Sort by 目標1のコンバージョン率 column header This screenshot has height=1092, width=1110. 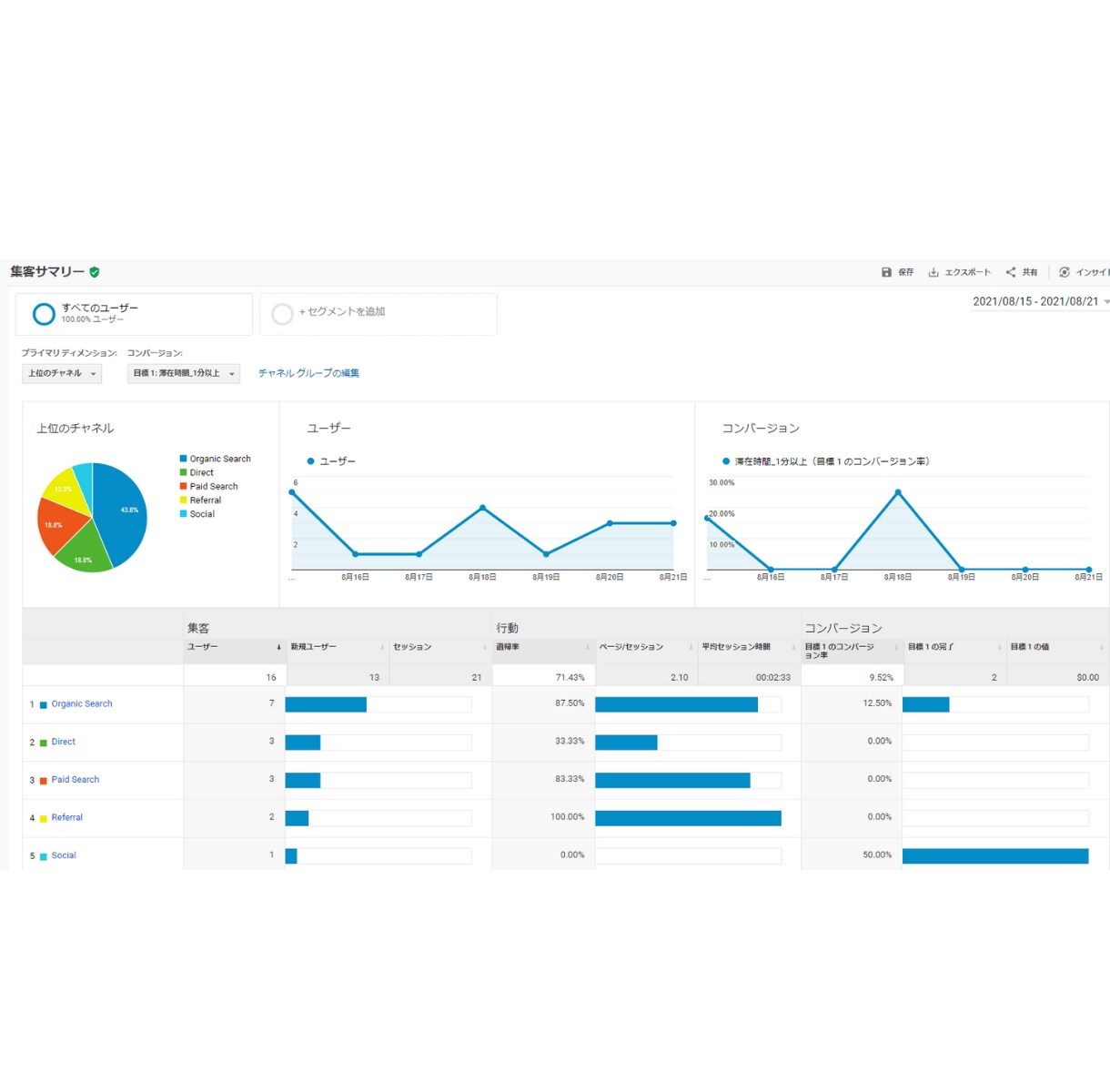coord(852,651)
